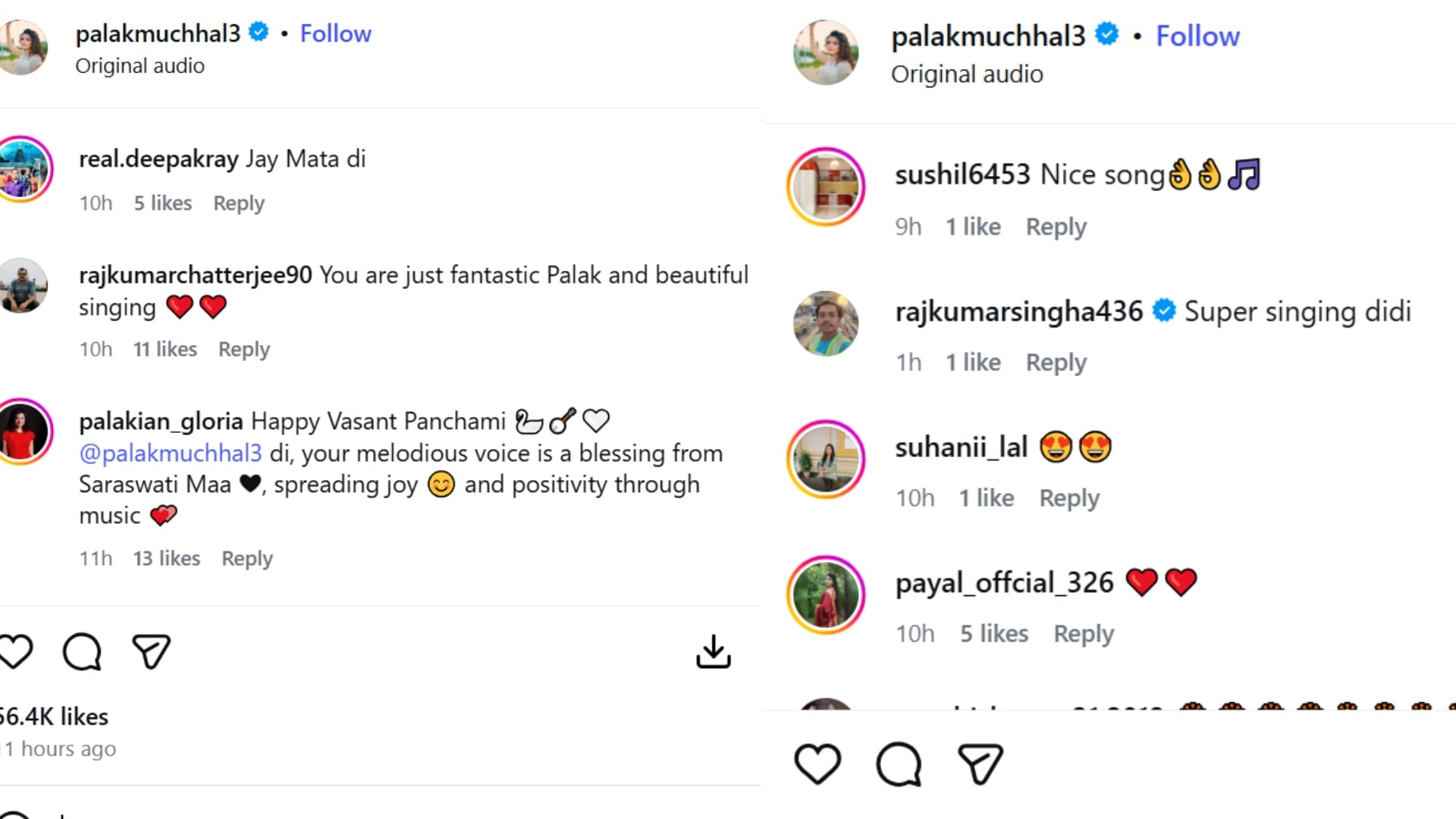Open sushil6453's profile picture

(826, 187)
